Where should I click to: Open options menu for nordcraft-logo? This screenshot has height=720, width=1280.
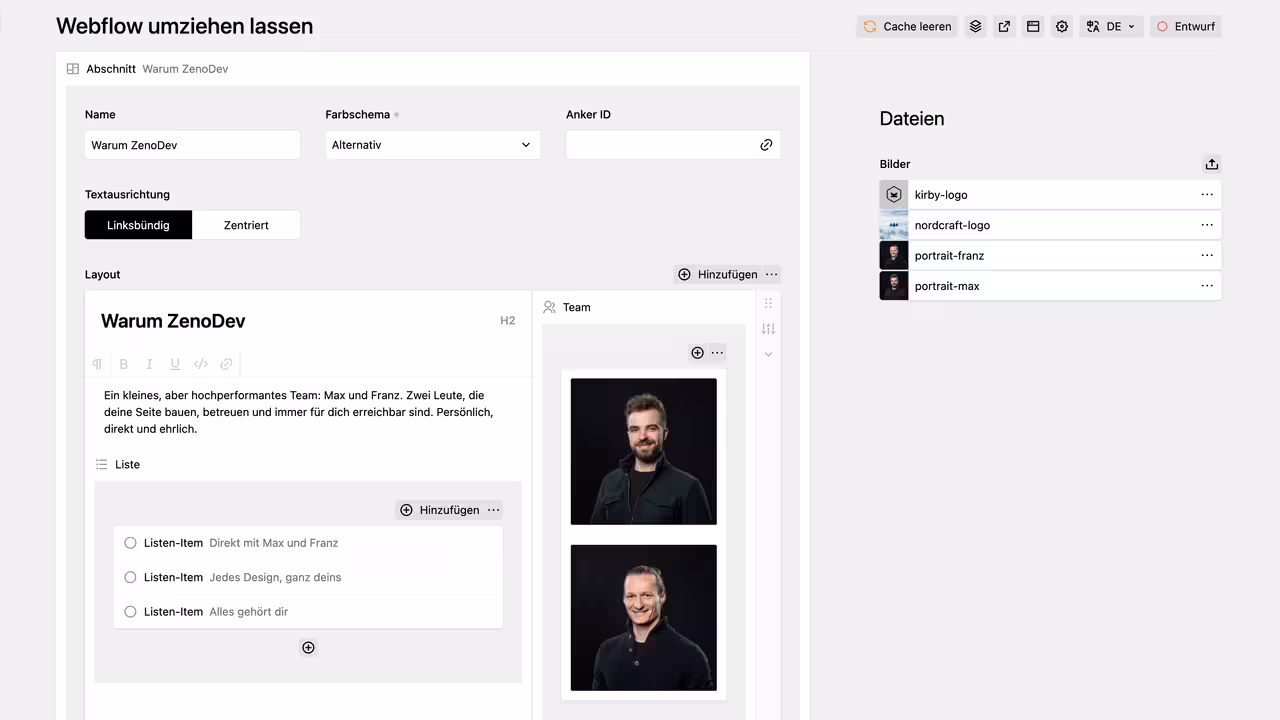point(1207,225)
